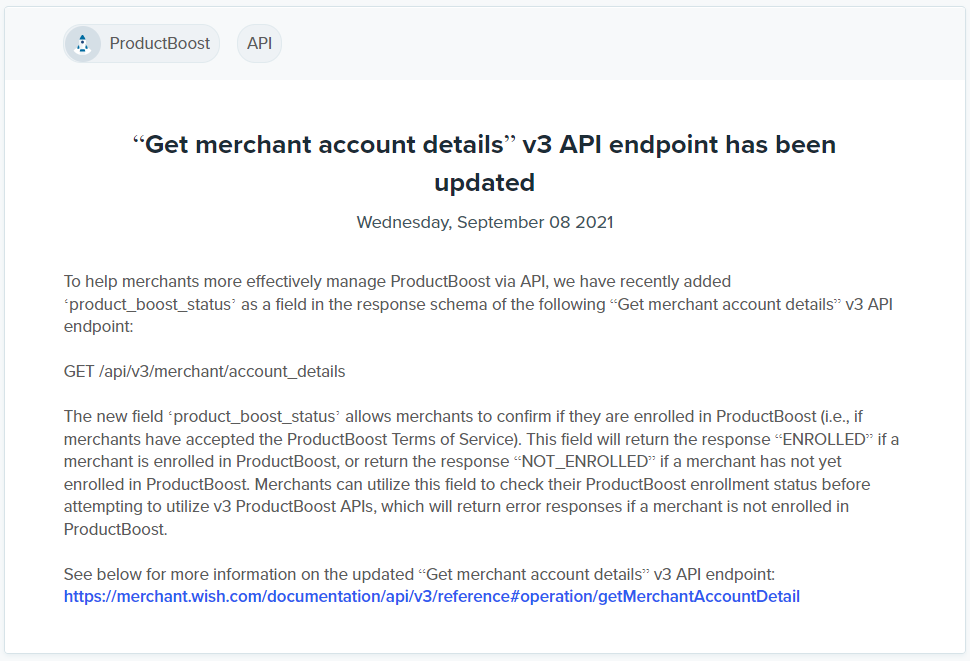Click the ProductBoost rocket icon
970x661 pixels.
click(x=82, y=44)
